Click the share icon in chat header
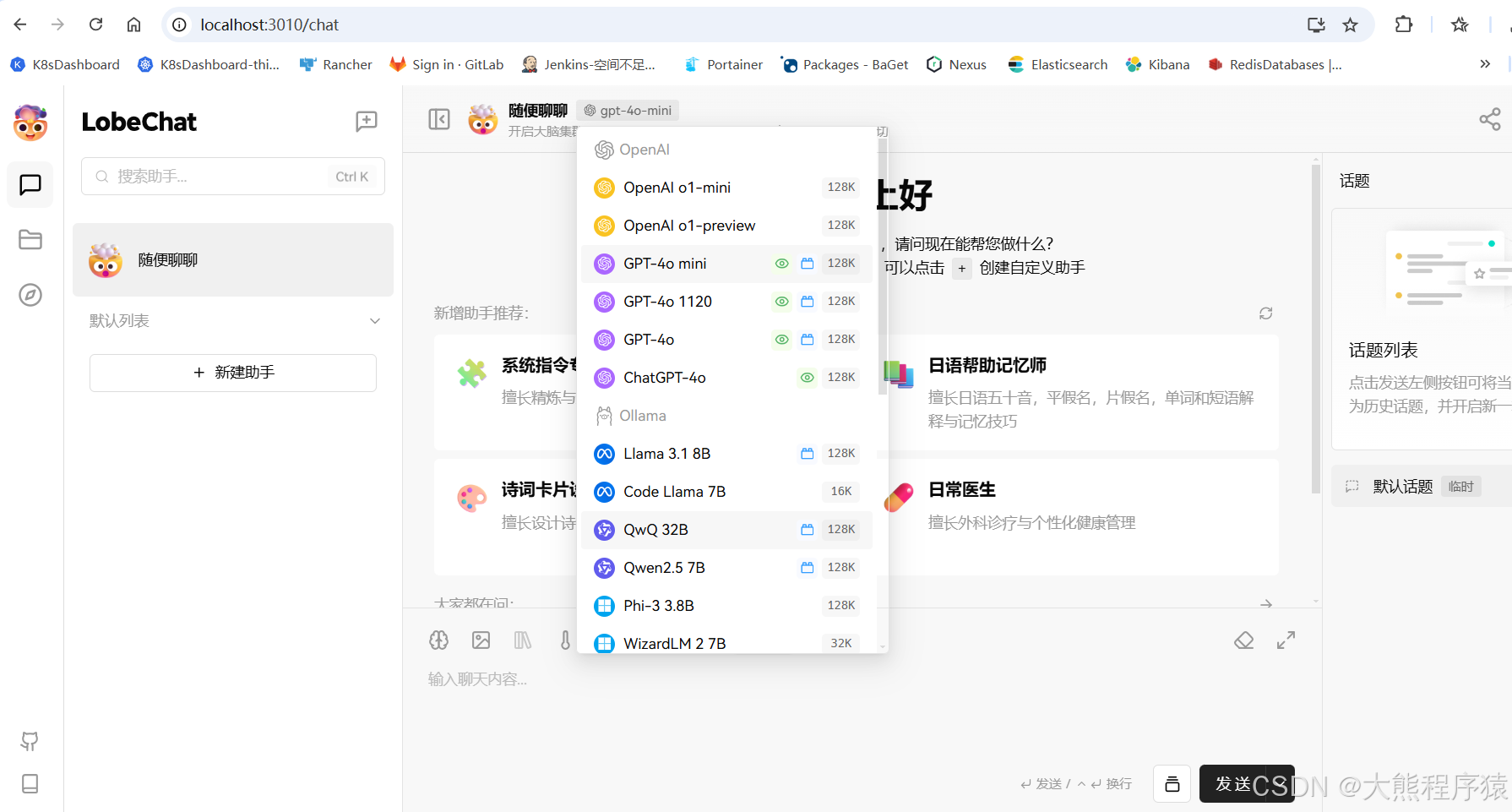Viewport: 1512px width, 812px height. pyautogui.click(x=1490, y=119)
